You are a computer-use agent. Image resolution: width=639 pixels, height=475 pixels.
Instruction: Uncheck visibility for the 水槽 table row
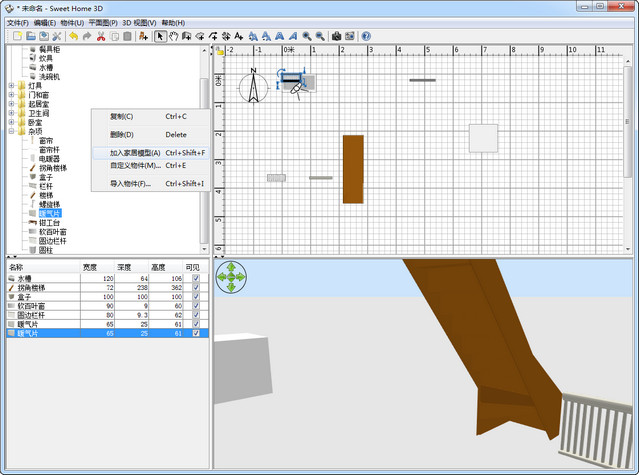196,278
